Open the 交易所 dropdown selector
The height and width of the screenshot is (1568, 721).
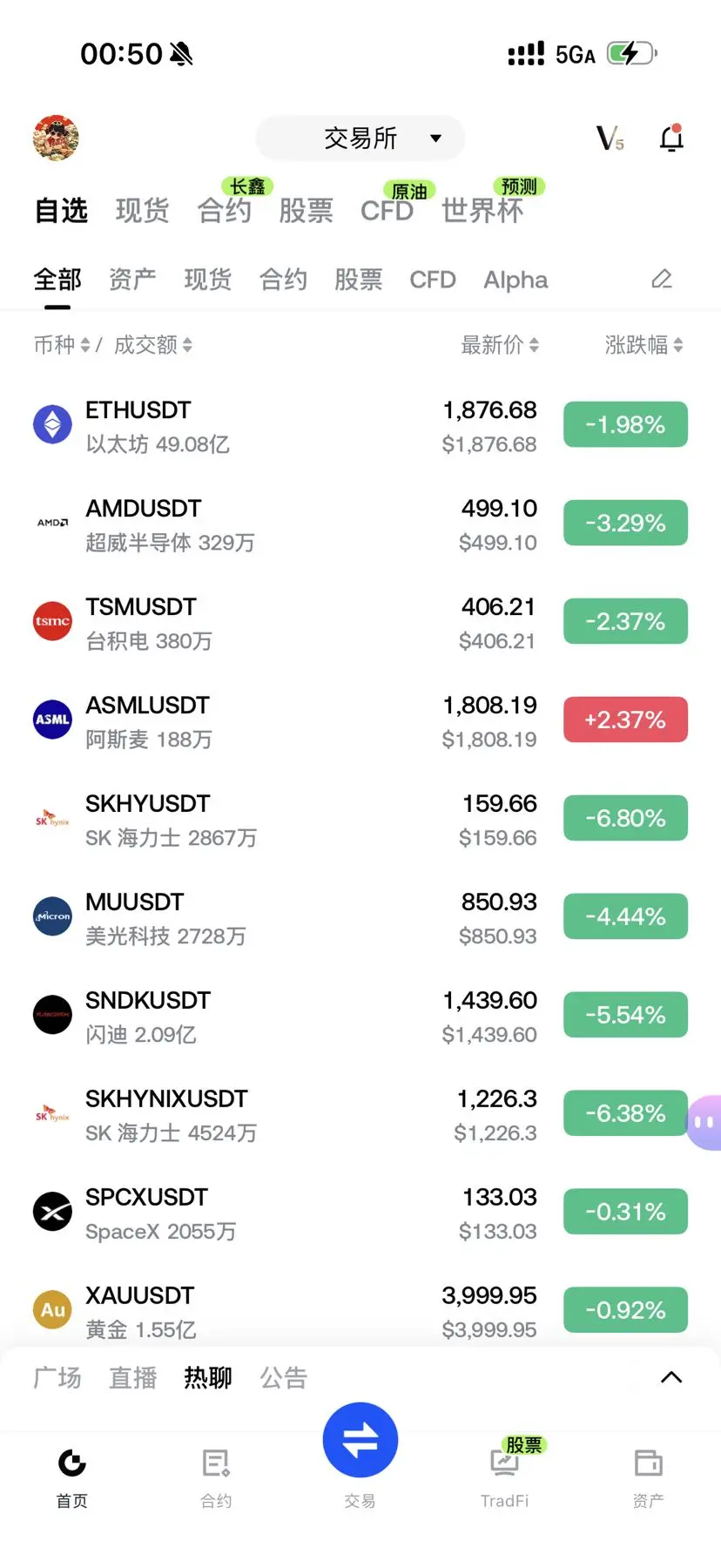point(360,138)
